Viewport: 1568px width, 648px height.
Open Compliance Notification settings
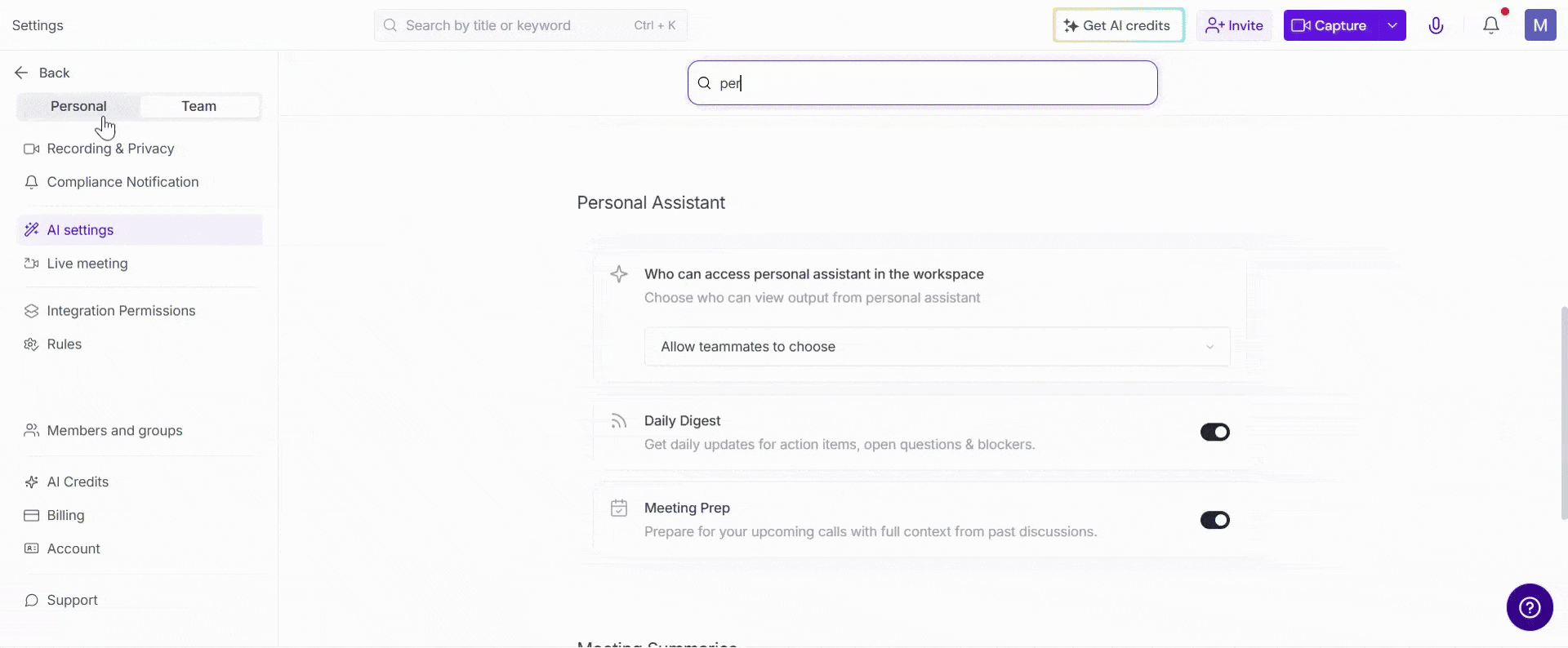pos(140,182)
